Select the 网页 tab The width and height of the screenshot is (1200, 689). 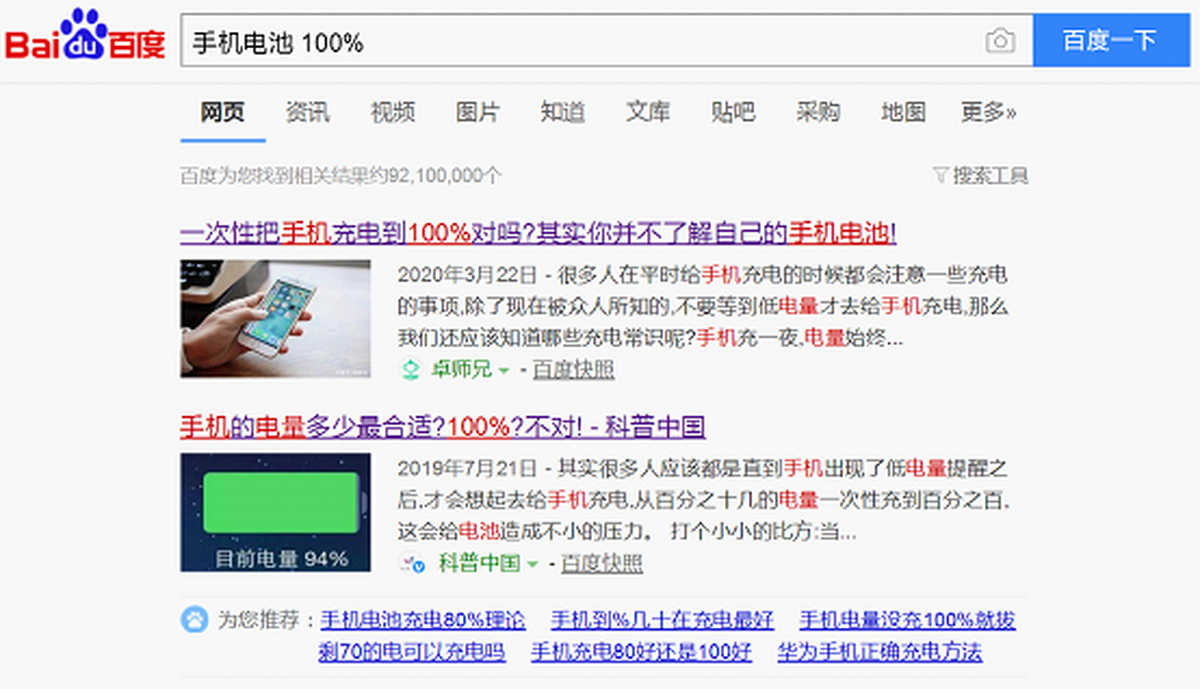pyautogui.click(x=222, y=113)
